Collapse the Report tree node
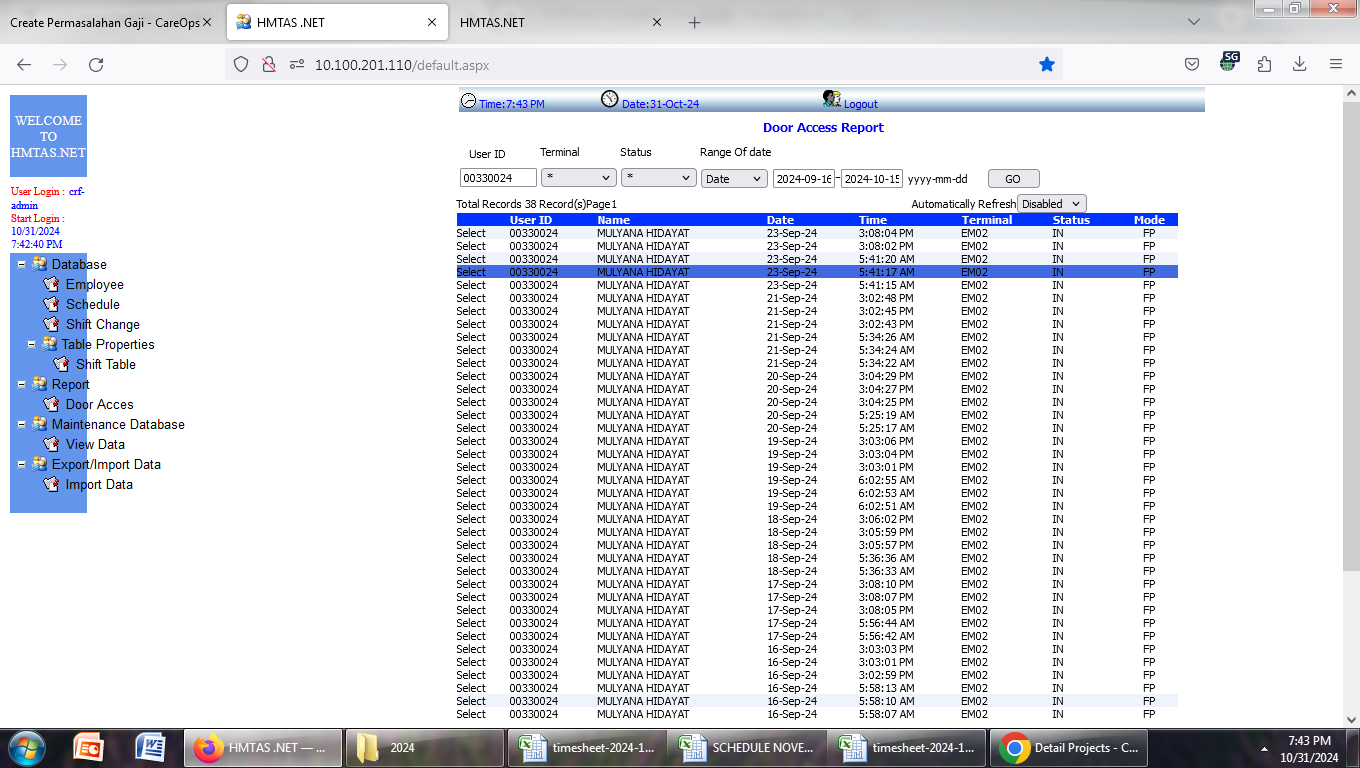The image size is (1360, 768). pos(21,384)
